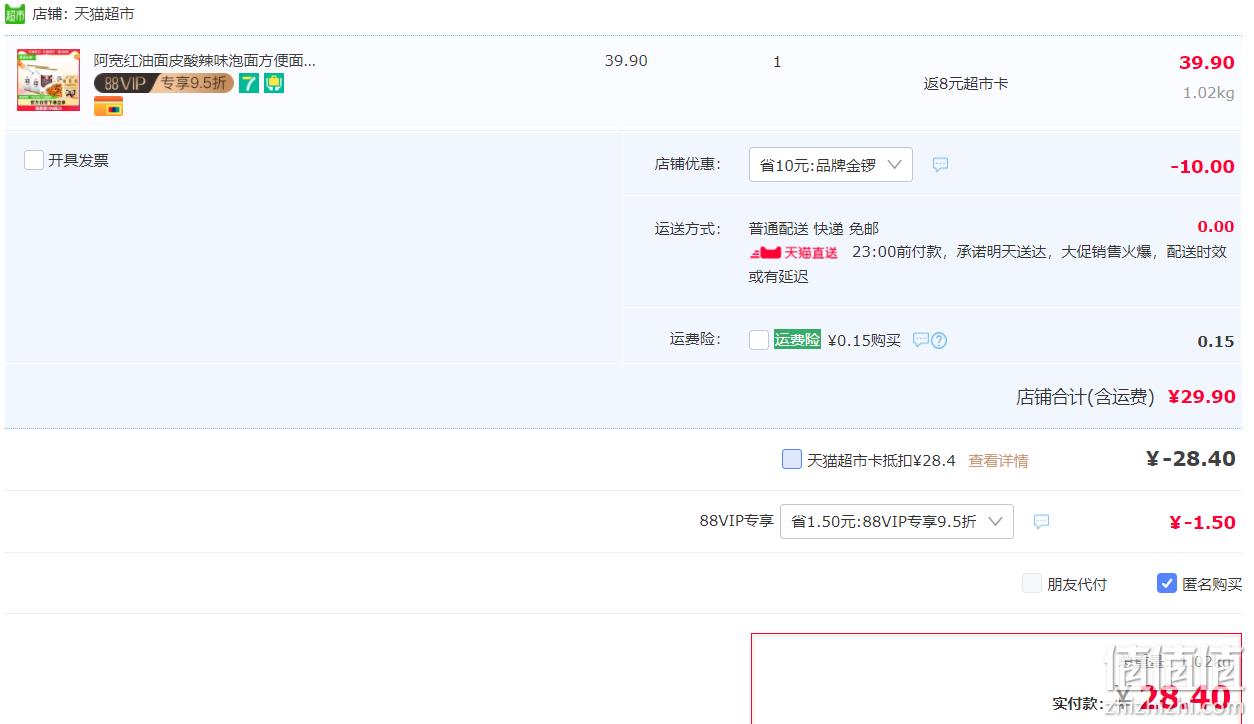Click the 0.00 shipping fee amount
1254x724 pixels.
point(1216,227)
